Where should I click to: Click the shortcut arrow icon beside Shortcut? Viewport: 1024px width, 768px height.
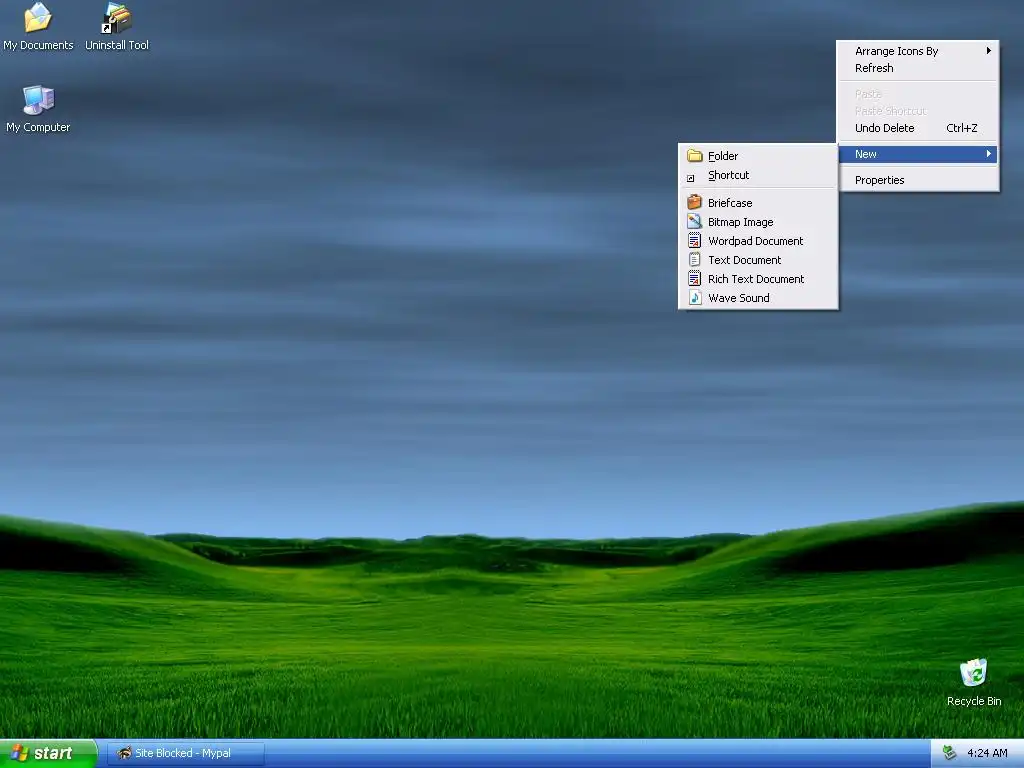690,178
